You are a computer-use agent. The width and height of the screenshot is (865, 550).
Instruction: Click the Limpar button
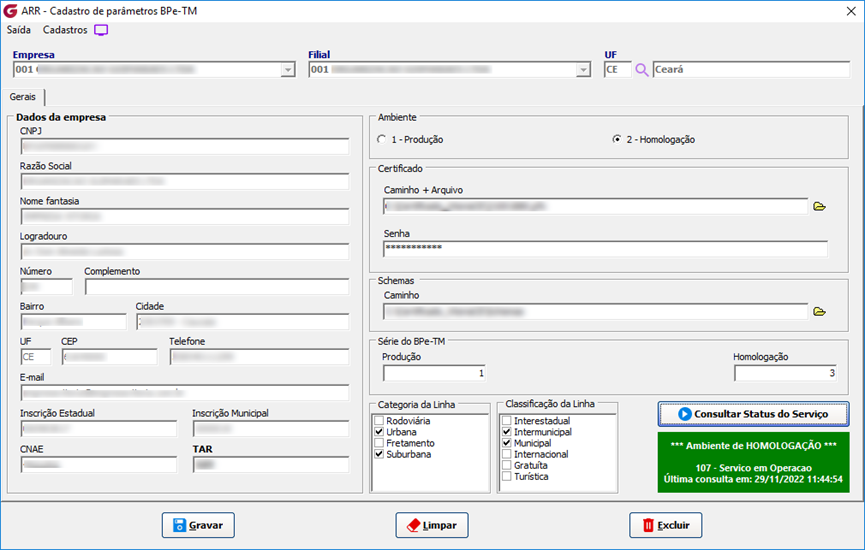click(432, 525)
